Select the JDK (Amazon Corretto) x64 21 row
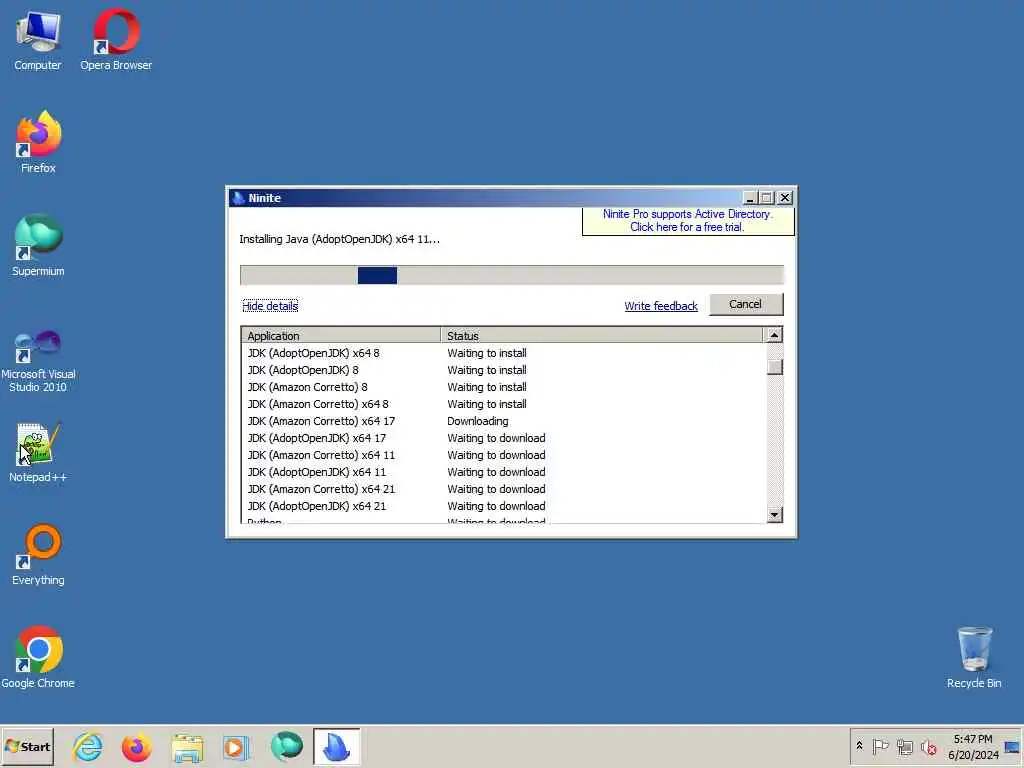Viewport: 1024px width, 768px height. pyautogui.click(x=503, y=489)
